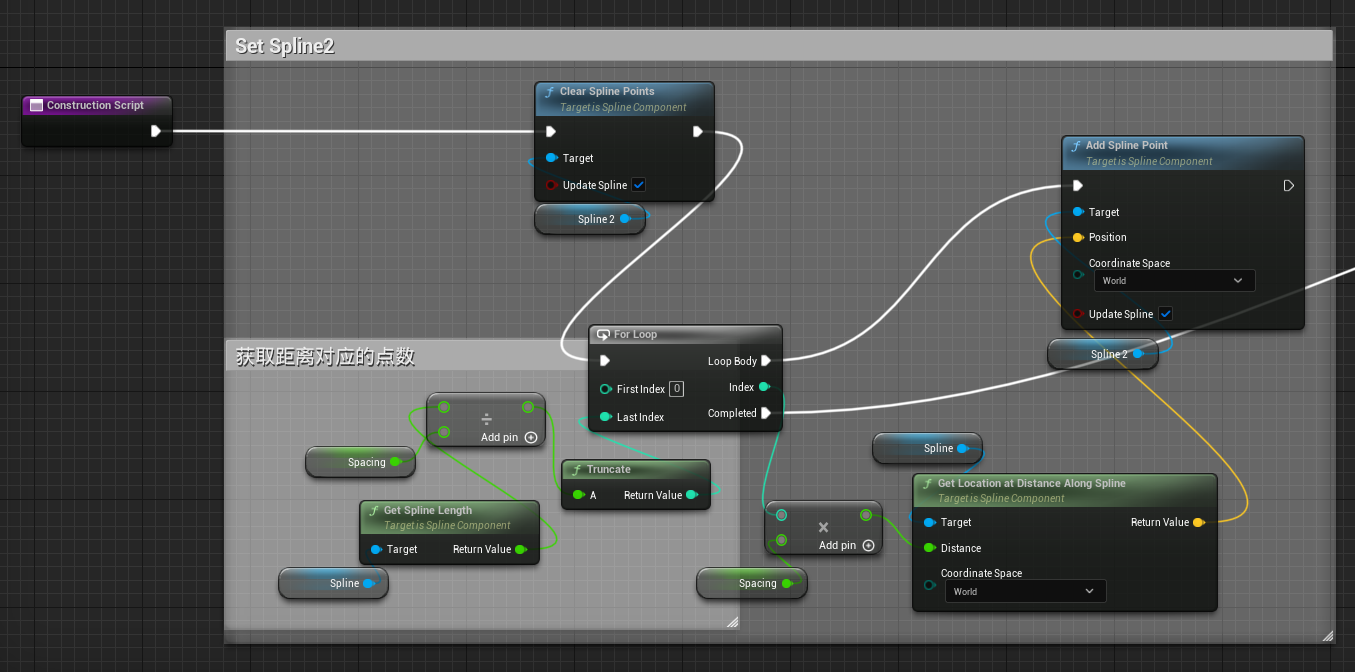Click Update Spline boolean pin on Add Spline Point
Image resolution: width=1355 pixels, height=672 pixels.
pyautogui.click(x=1077, y=314)
